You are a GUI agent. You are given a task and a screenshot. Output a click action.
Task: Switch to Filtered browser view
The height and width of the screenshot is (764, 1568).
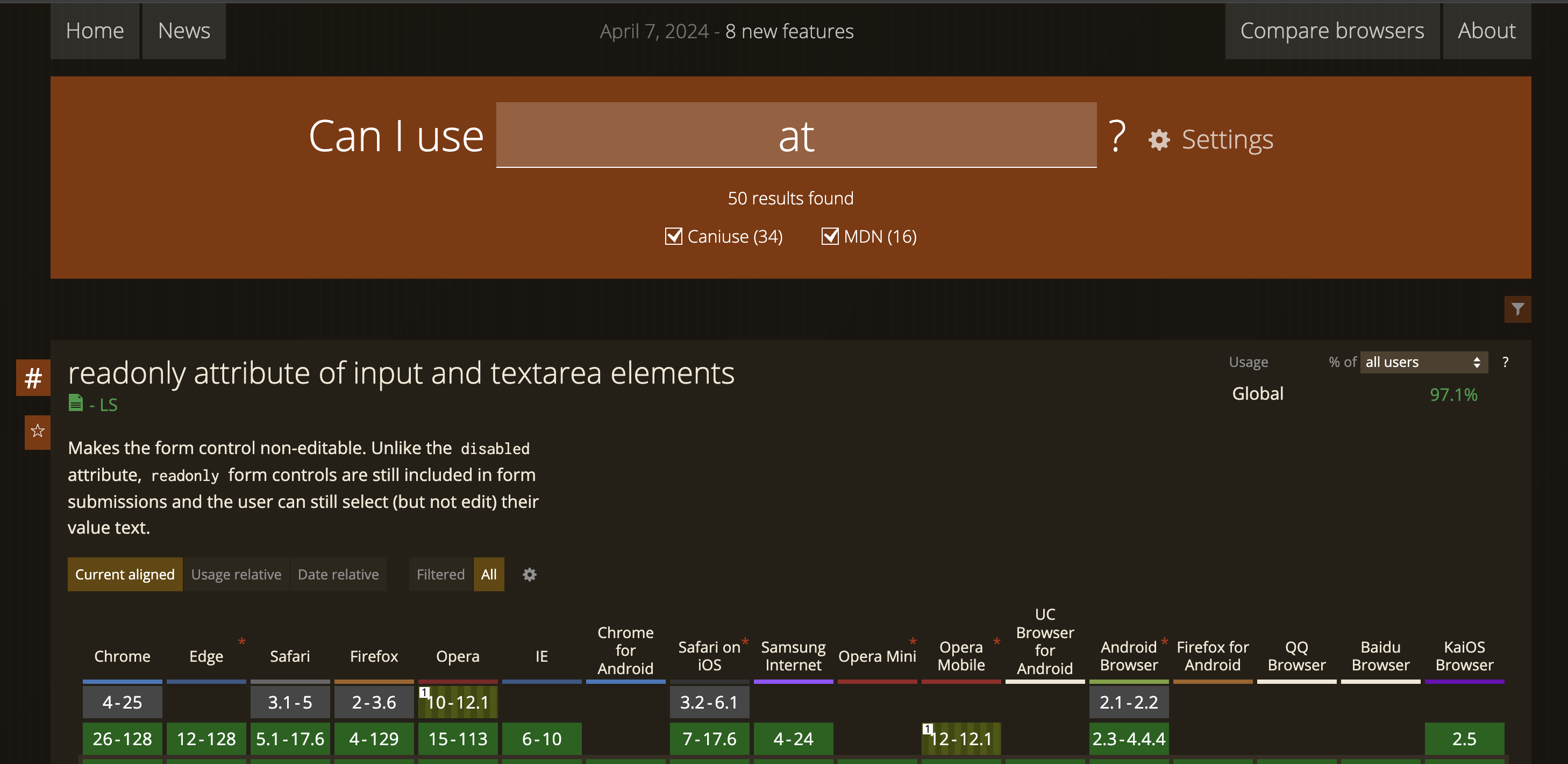(x=440, y=575)
